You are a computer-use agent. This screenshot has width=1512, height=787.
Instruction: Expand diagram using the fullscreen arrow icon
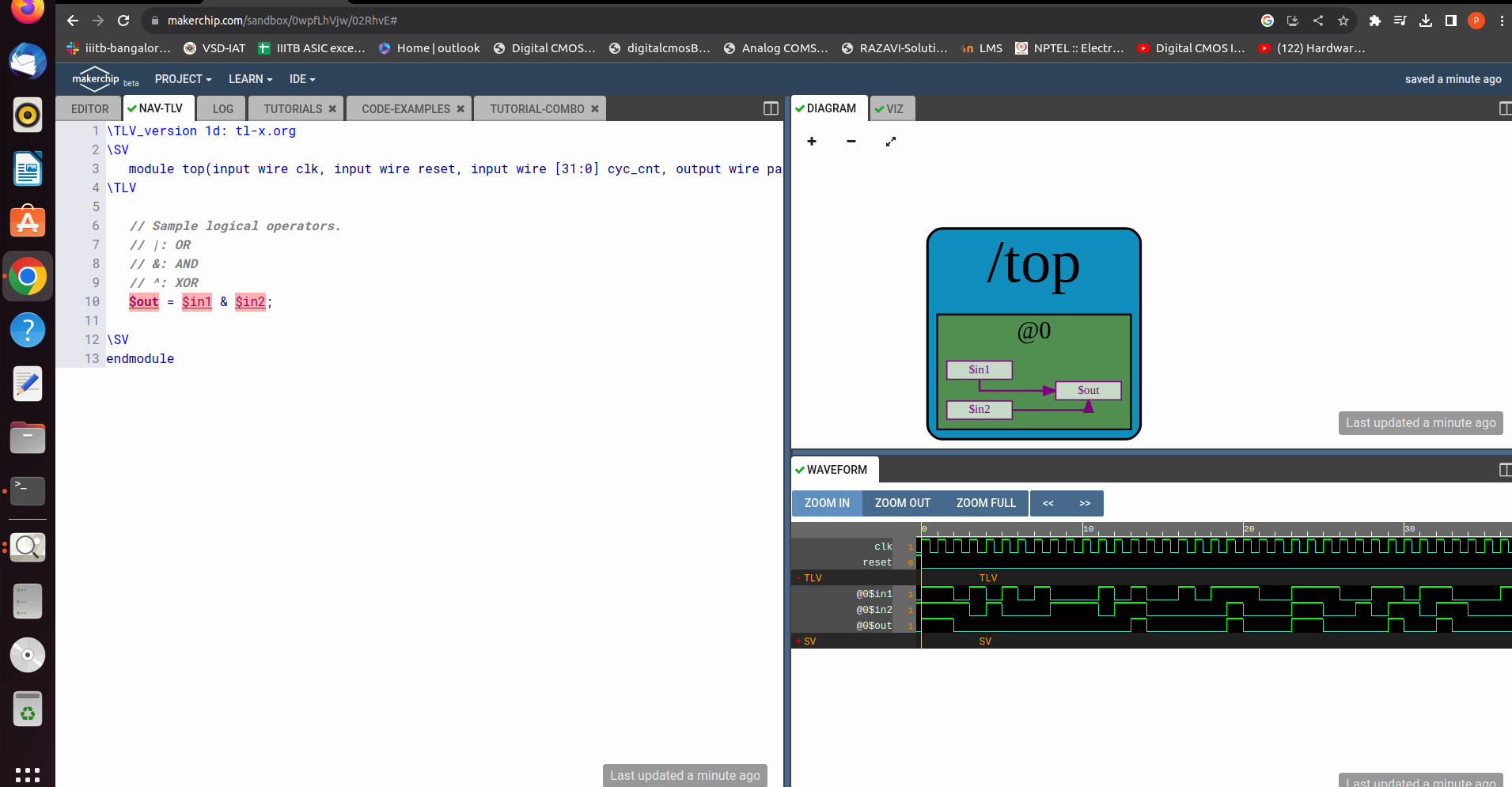[x=891, y=142]
